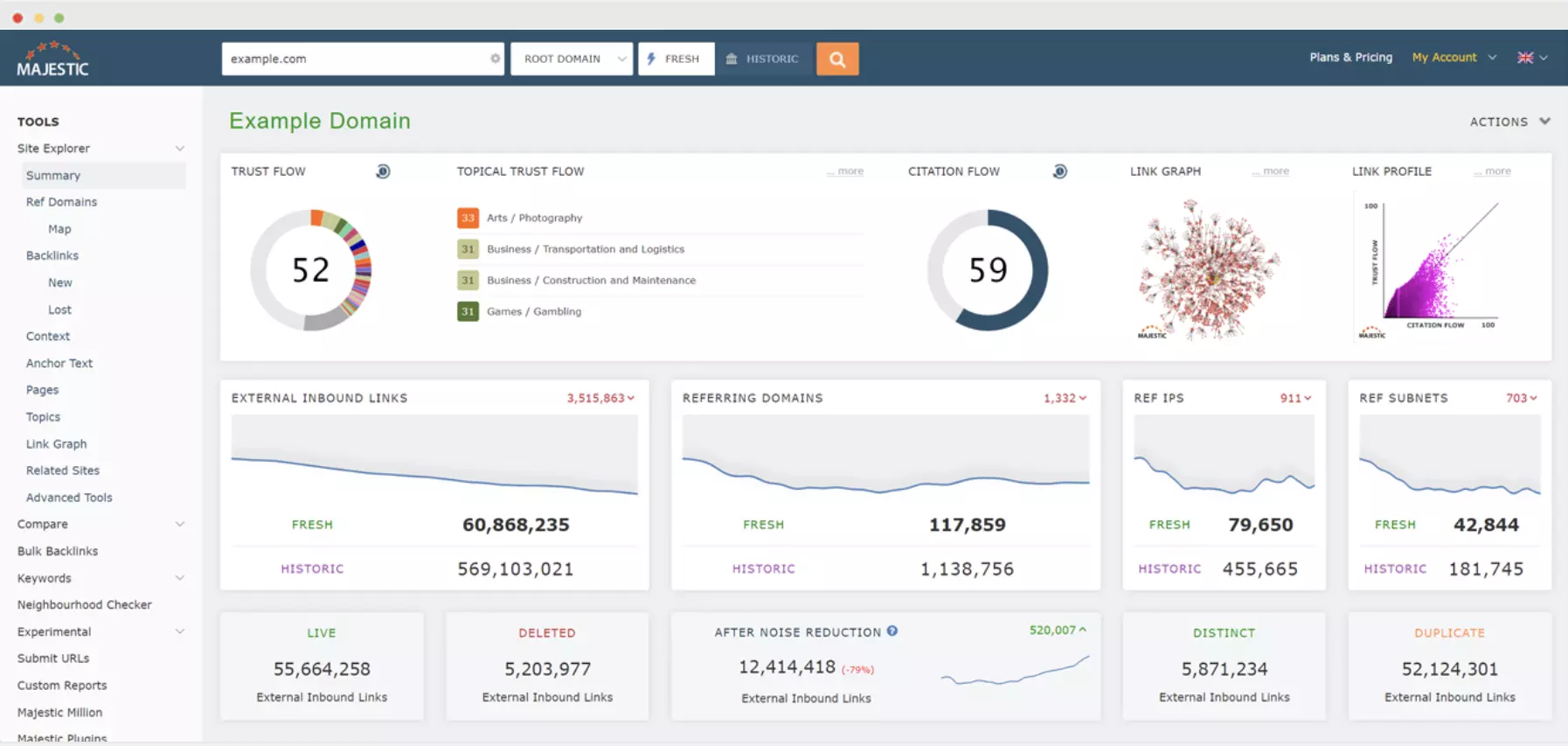Click the Distinct 5,871,234 links card

[1224, 666]
